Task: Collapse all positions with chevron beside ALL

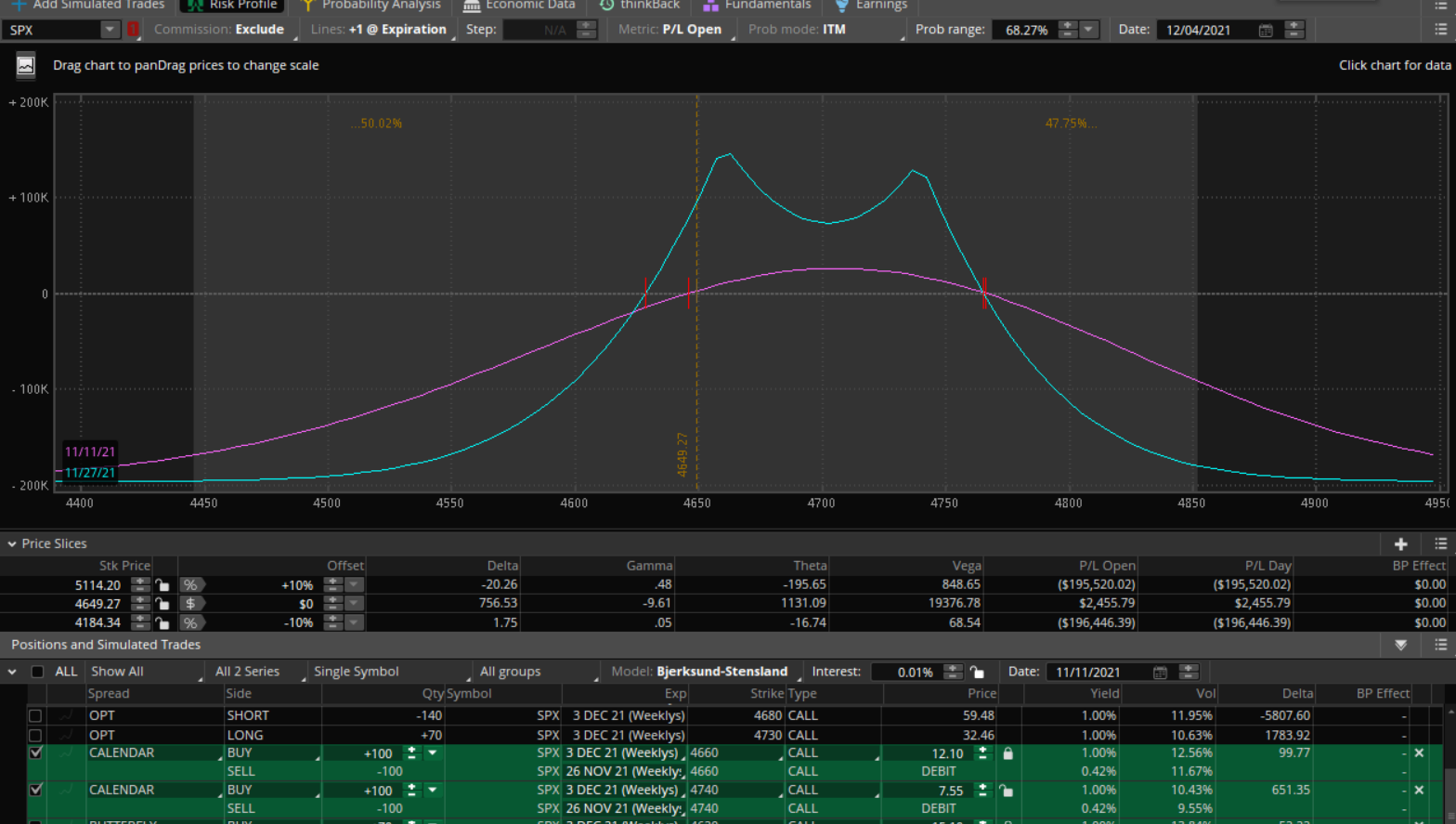Action: [x=12, y=672]
